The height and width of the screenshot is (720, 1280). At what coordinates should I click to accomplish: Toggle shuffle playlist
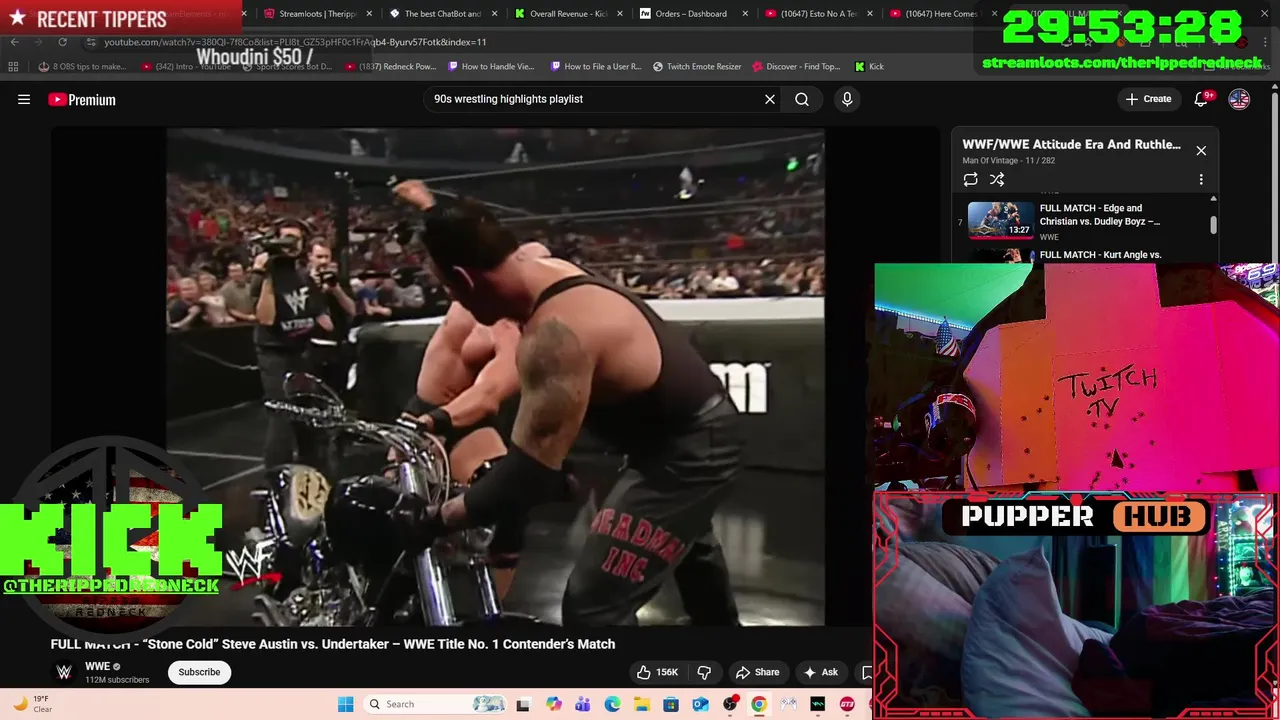coord(997,180)
